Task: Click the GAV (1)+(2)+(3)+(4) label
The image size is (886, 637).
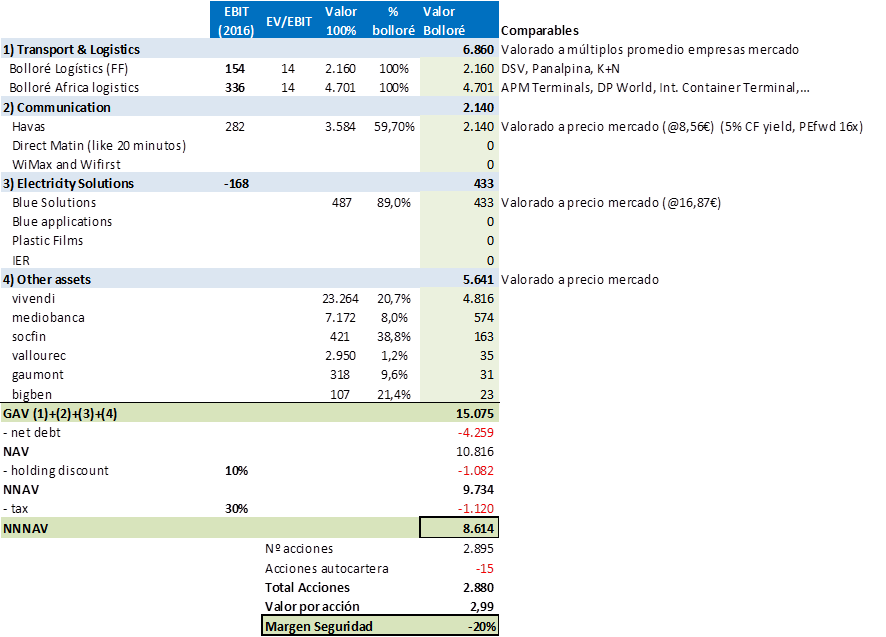Action: click(x=60, y=413)
